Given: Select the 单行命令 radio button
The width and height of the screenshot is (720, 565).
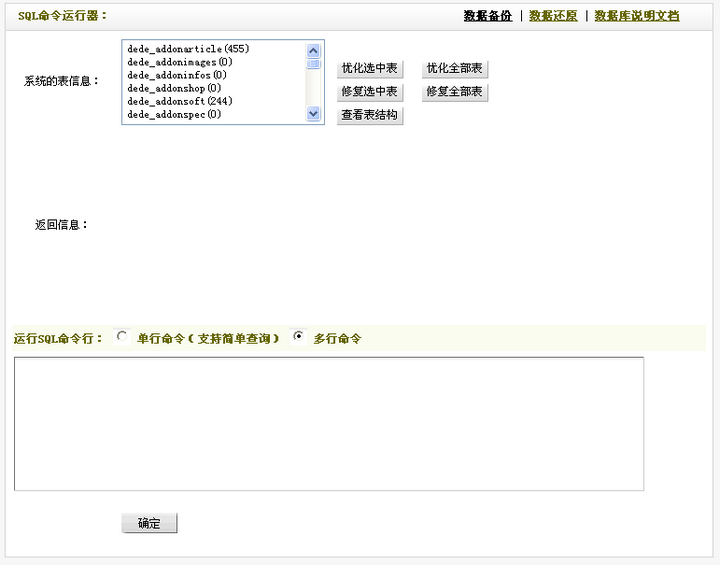Looking at the screenshot, I should coord(122,337).
